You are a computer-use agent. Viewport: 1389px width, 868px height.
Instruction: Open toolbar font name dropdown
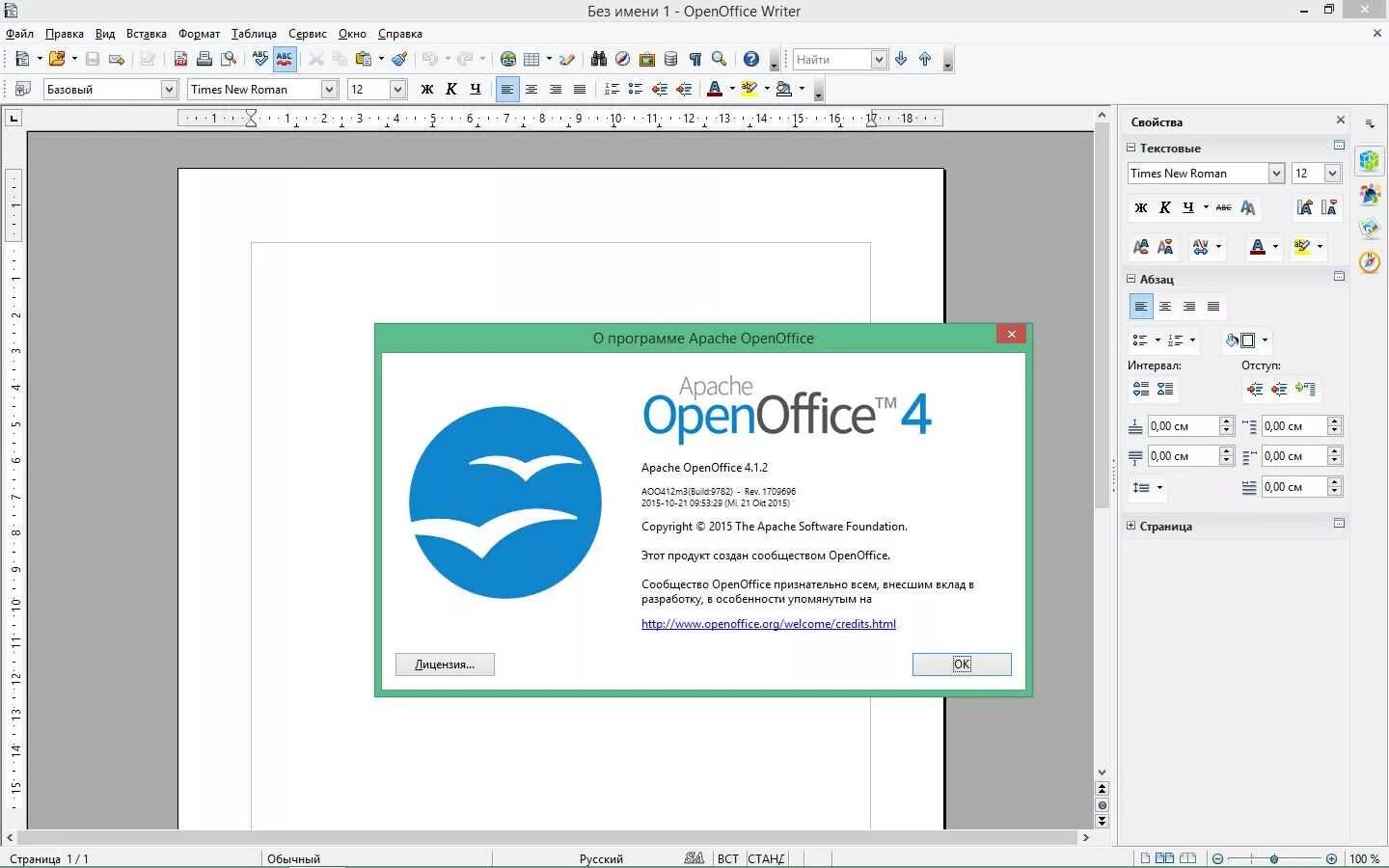[x=329, y=89]
